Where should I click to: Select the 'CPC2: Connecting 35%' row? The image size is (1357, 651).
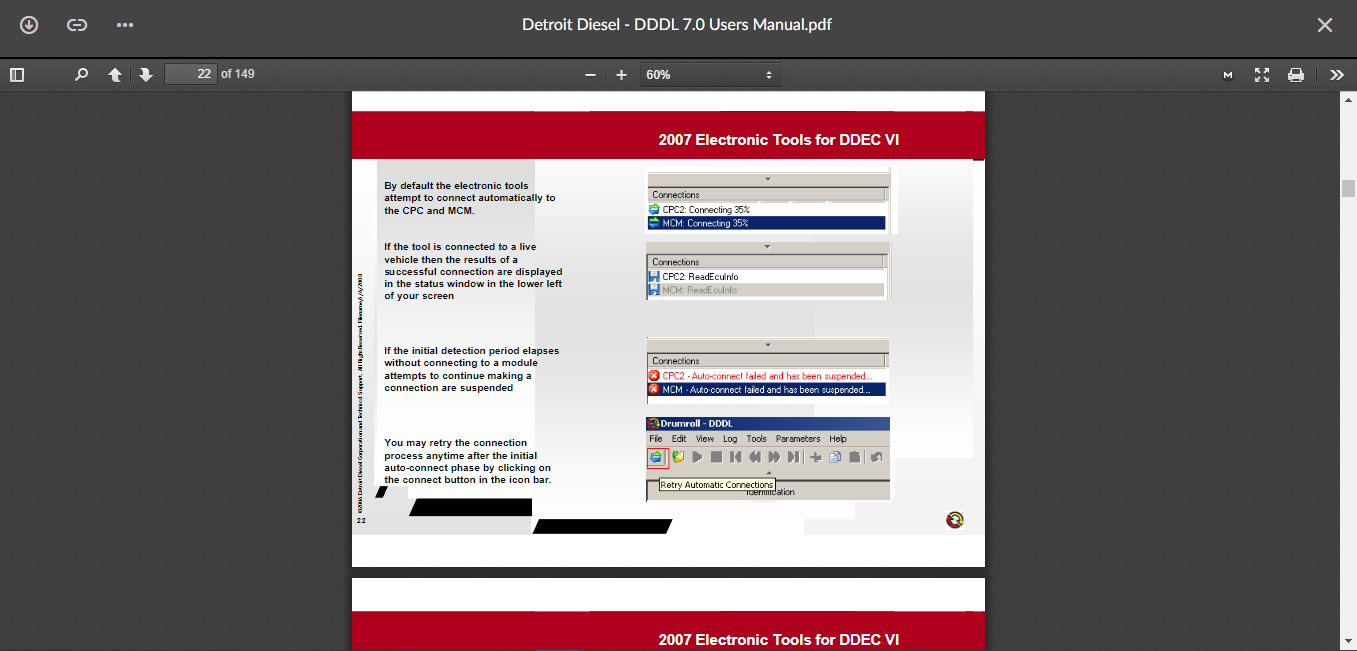(x=767, y=210)
